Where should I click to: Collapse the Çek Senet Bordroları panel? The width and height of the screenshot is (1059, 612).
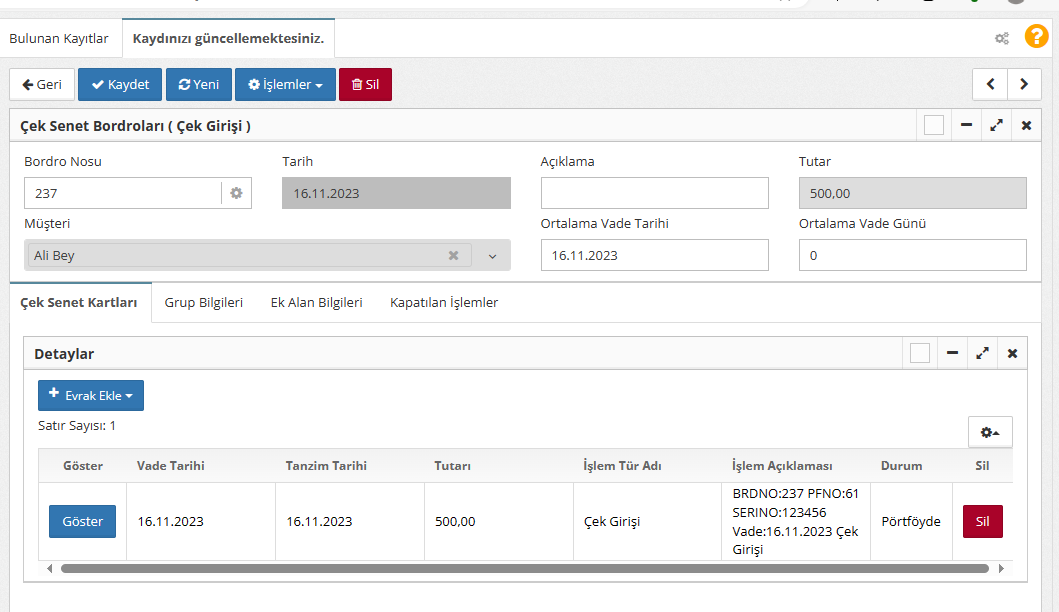(x=966, y=125)
